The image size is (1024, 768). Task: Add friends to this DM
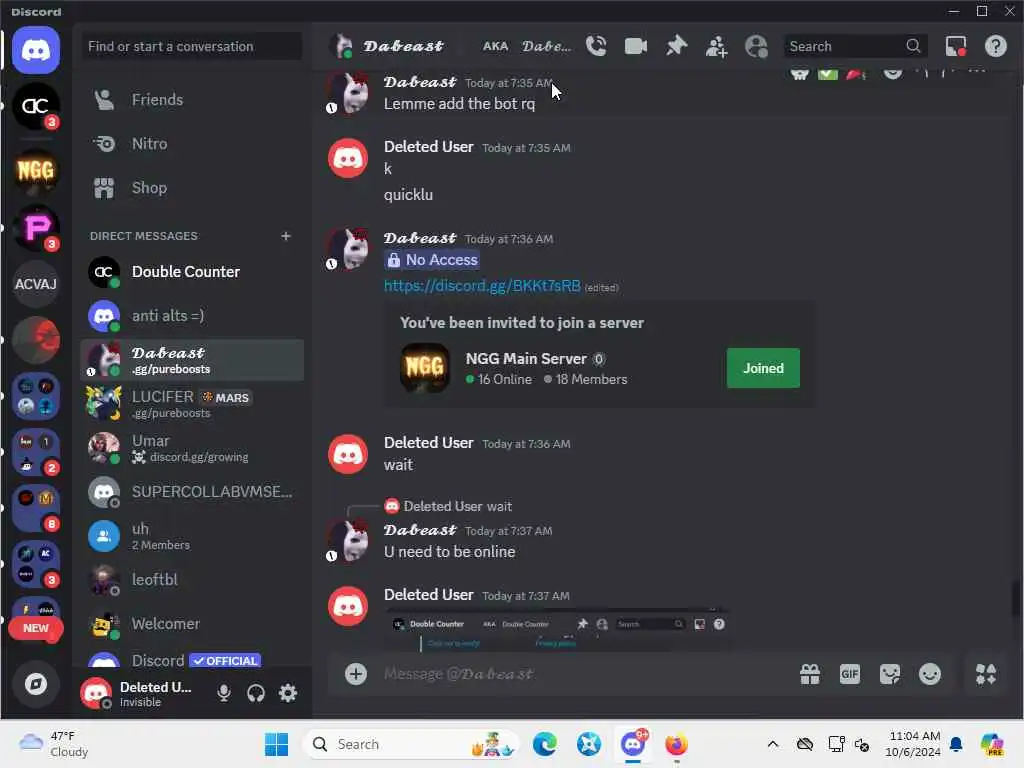[x=716, y=46]
